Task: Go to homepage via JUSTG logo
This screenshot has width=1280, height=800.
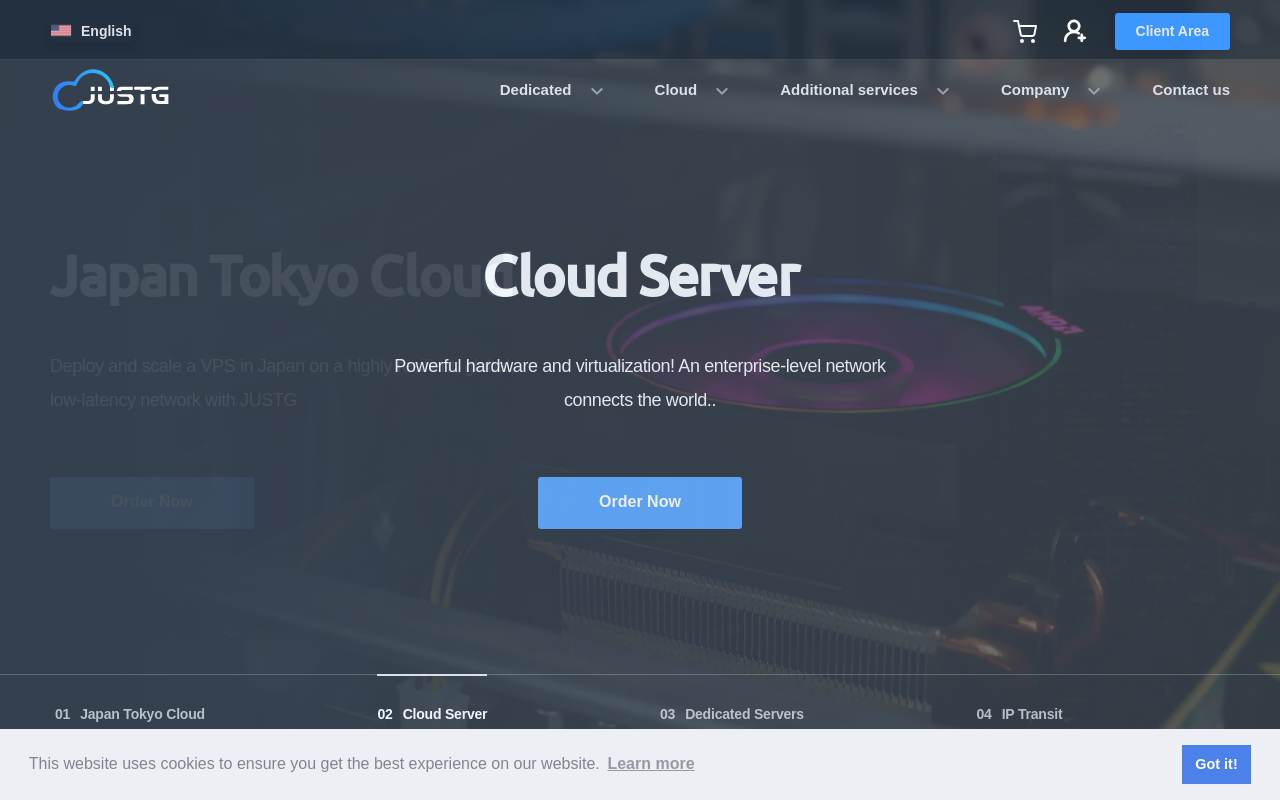Action: pos(111,90)
